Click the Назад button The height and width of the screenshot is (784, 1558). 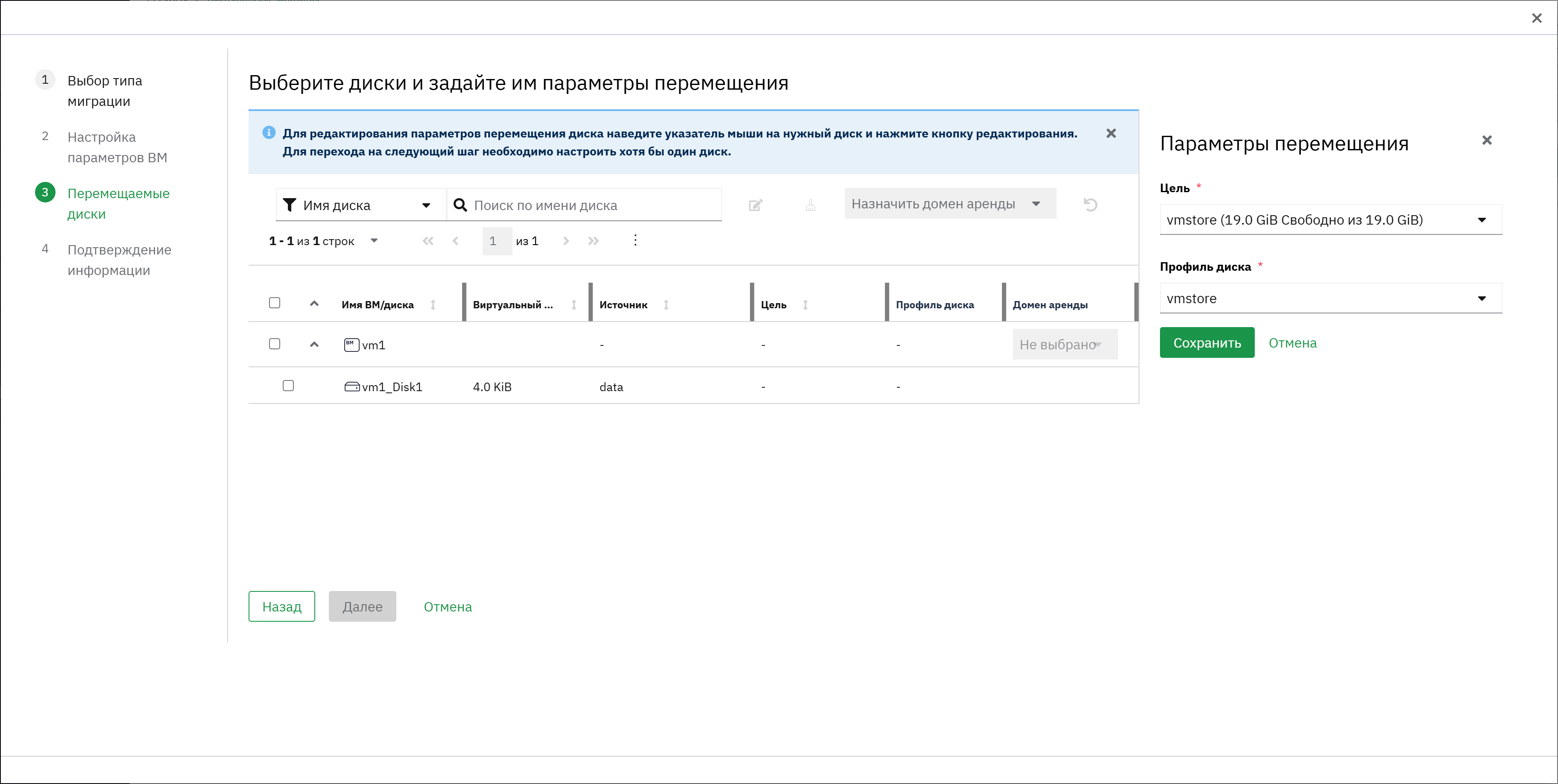click(x=282, y=606)
